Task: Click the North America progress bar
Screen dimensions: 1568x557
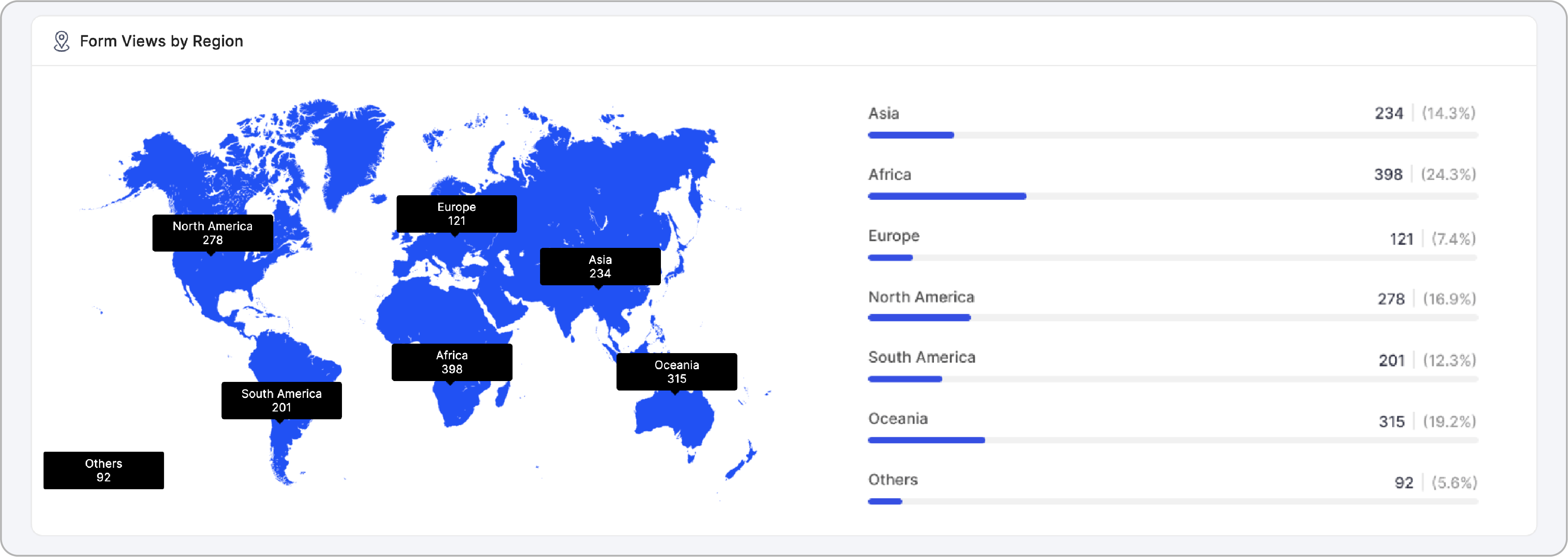Action: point(1172,318)
